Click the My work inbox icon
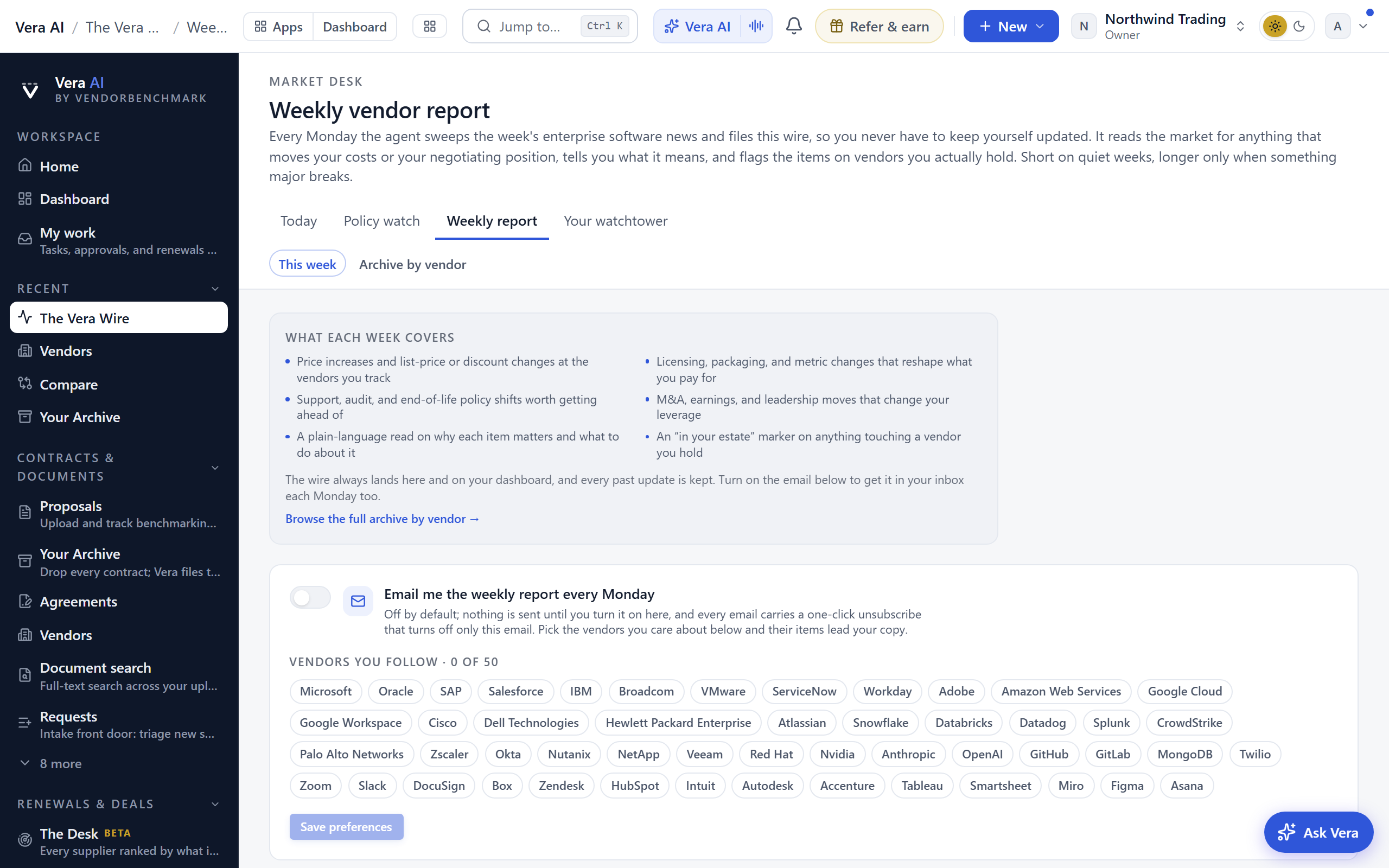 pos(24,239)
